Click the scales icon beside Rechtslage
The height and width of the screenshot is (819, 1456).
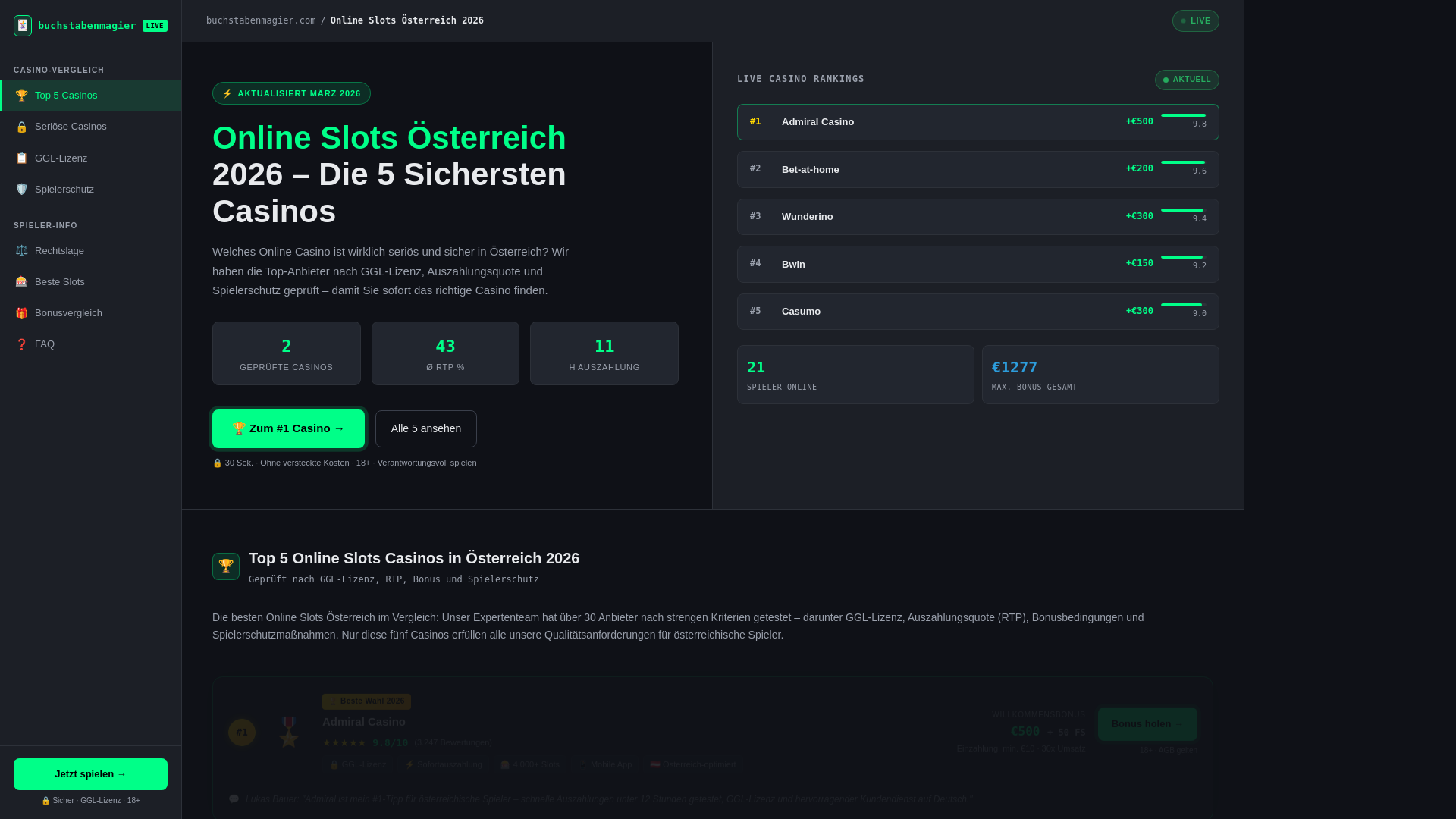[21, 251]
